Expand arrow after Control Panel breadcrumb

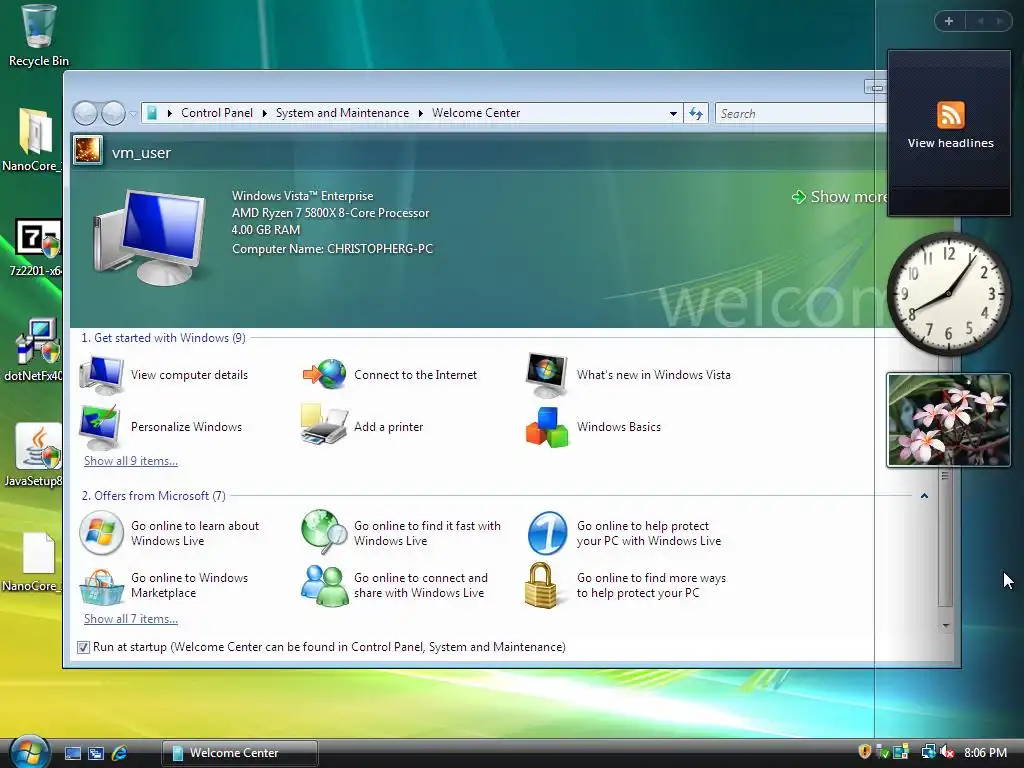coord(264,113)
